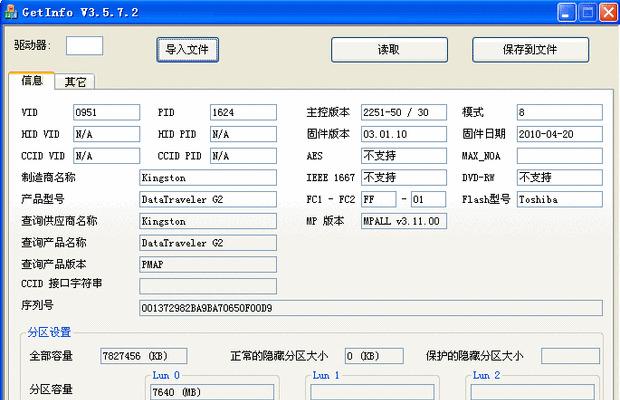Click the 导入文件 button
Viewport: 620px width, 400px height.
click(x=187, y=50)
